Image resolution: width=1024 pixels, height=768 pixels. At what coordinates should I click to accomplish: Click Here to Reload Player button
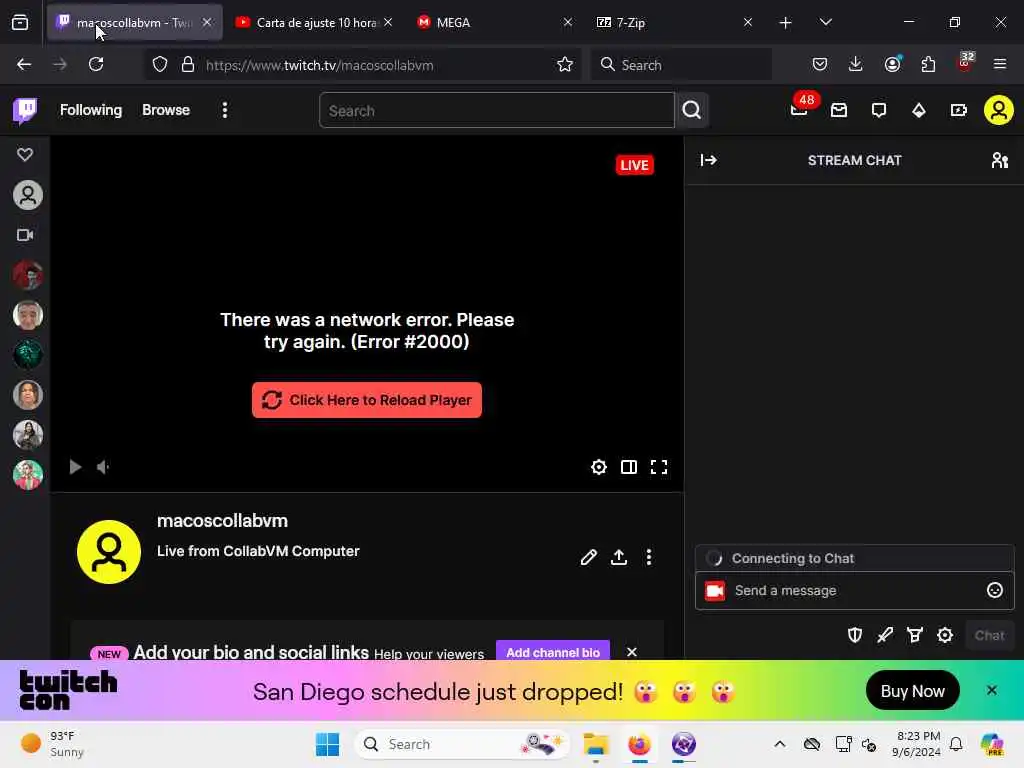tap(367, 400)
